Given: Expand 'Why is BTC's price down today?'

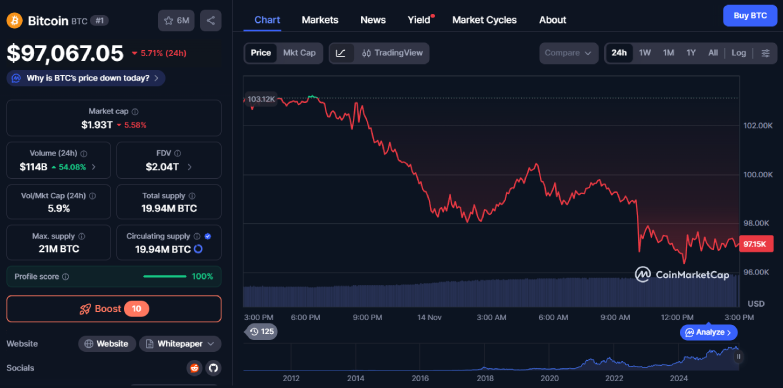Looking at the screenshot, I should (86, 78).
